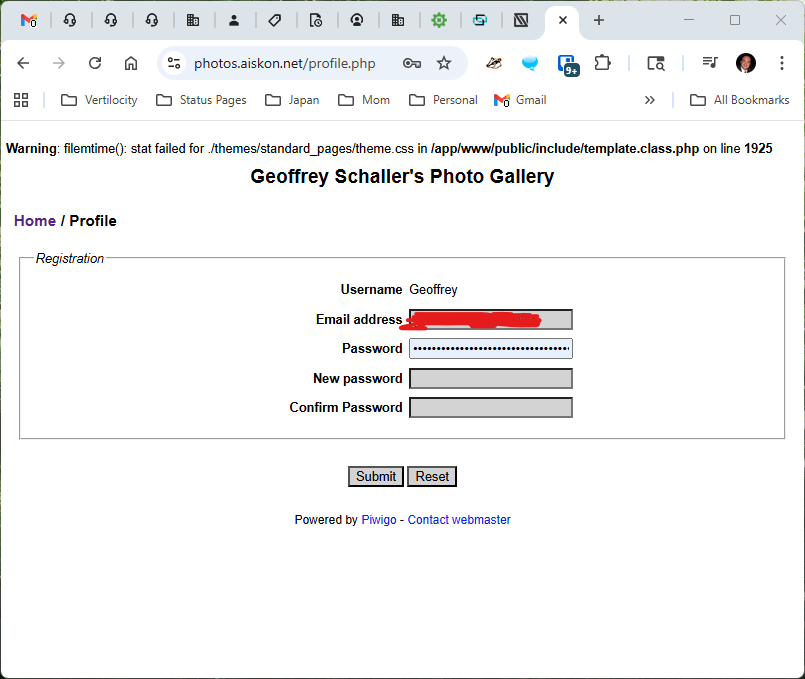Open the Chrome three-dot menu
Viewport: 805px width, 679px height.
pos(781,63)
